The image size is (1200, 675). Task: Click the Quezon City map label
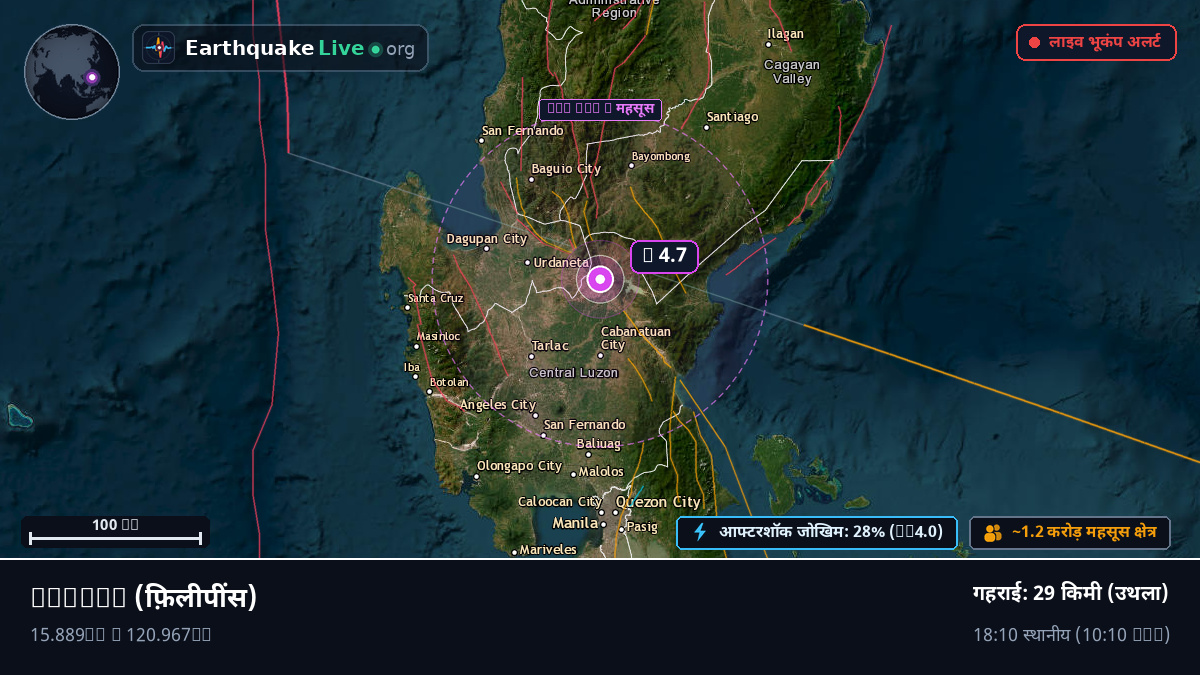click(x=658, y=502)
